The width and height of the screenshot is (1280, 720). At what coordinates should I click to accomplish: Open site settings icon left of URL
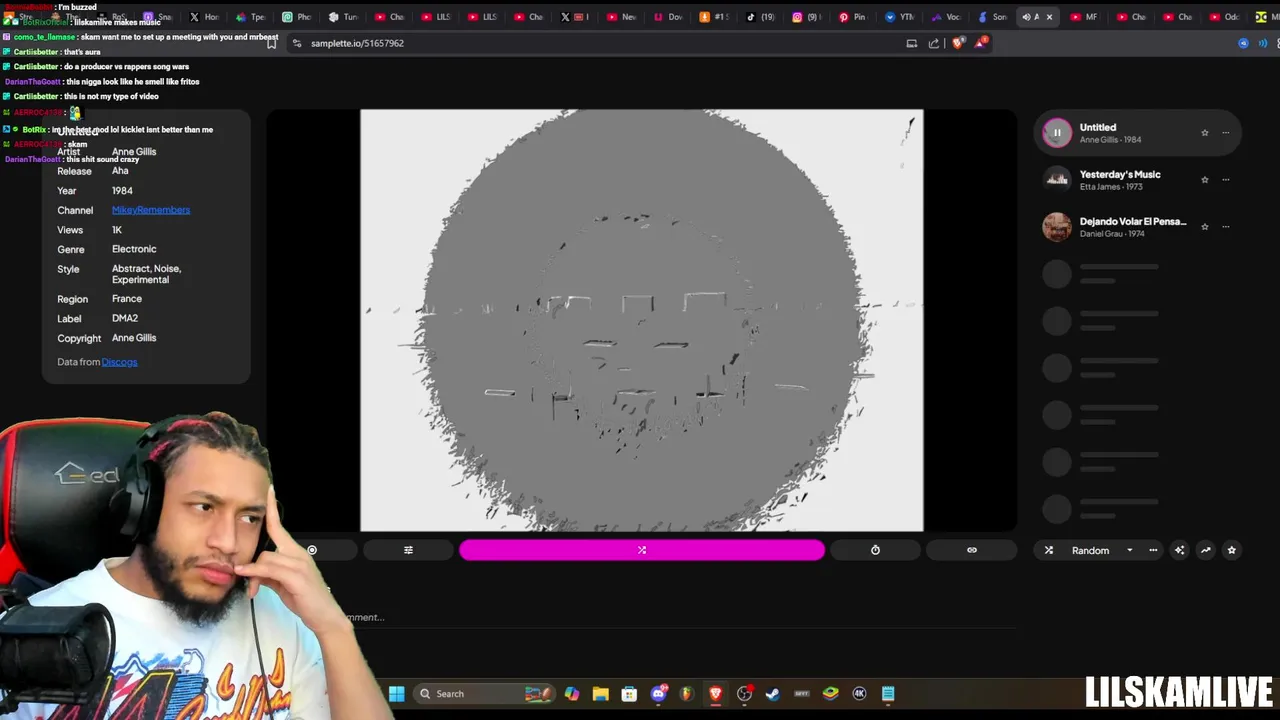[x=297, y=43]
